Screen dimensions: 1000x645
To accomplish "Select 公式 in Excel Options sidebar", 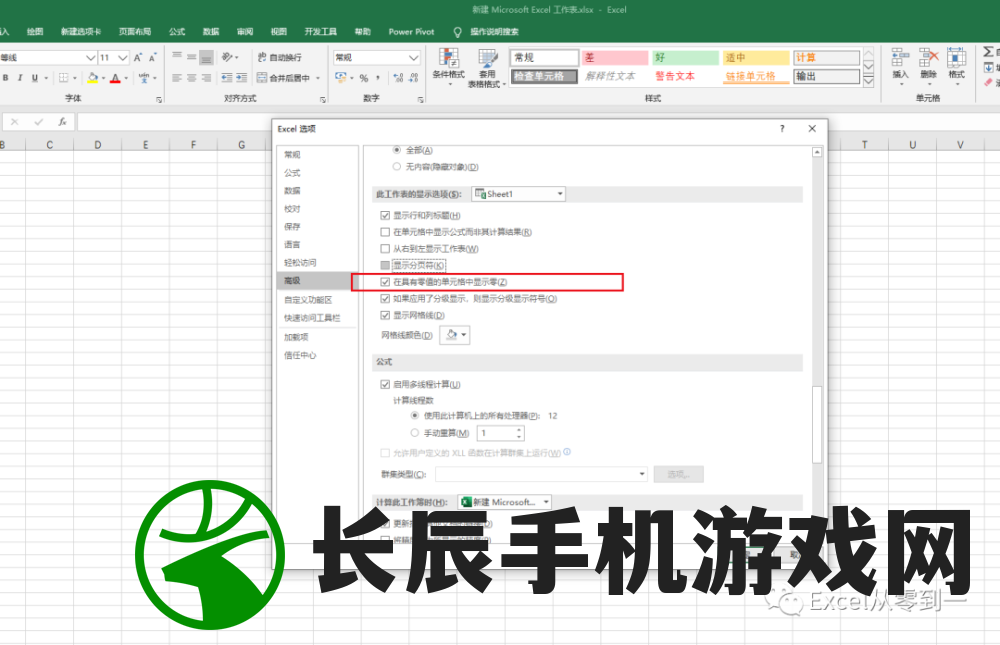I will coord(292,173).
